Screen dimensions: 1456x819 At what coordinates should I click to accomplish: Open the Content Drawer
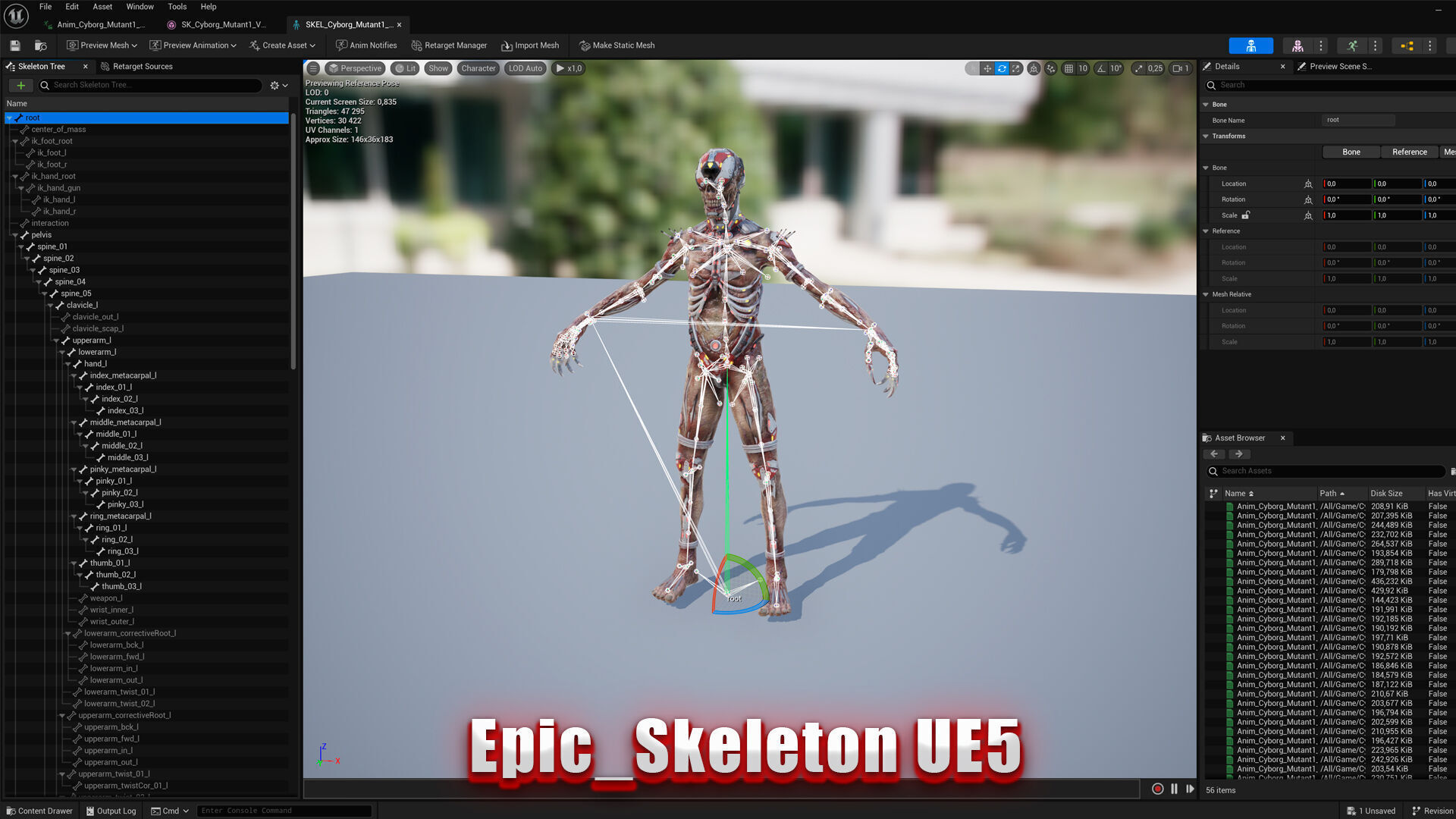pyautogui.click(x=39, y=811)
